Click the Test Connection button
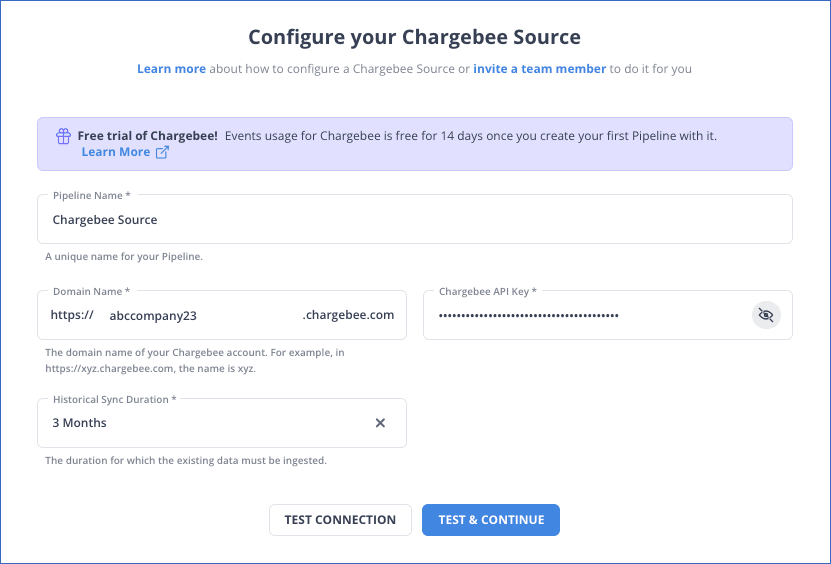This screenshot has height=564, width=831. (x=340, y=520)
